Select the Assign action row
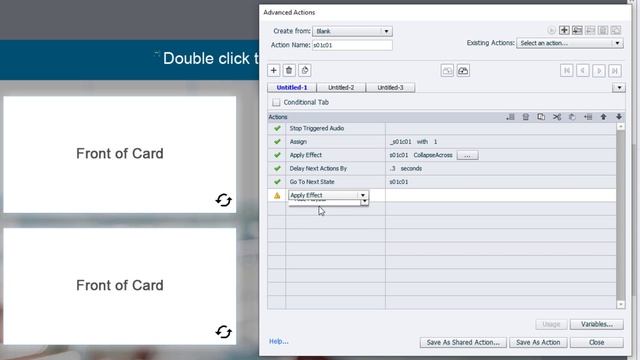 (442, 142)
